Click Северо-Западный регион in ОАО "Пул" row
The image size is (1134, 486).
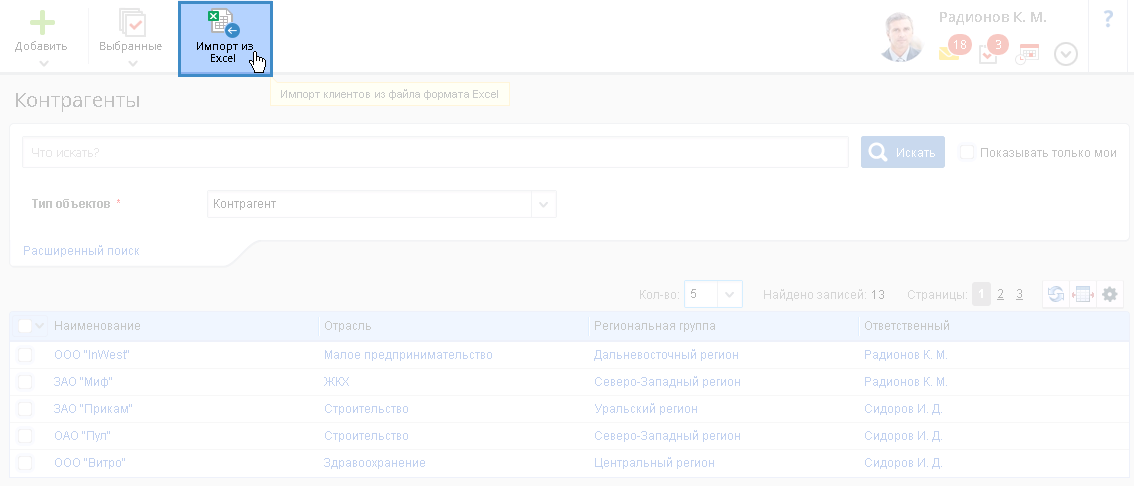[x=667, y=436]
